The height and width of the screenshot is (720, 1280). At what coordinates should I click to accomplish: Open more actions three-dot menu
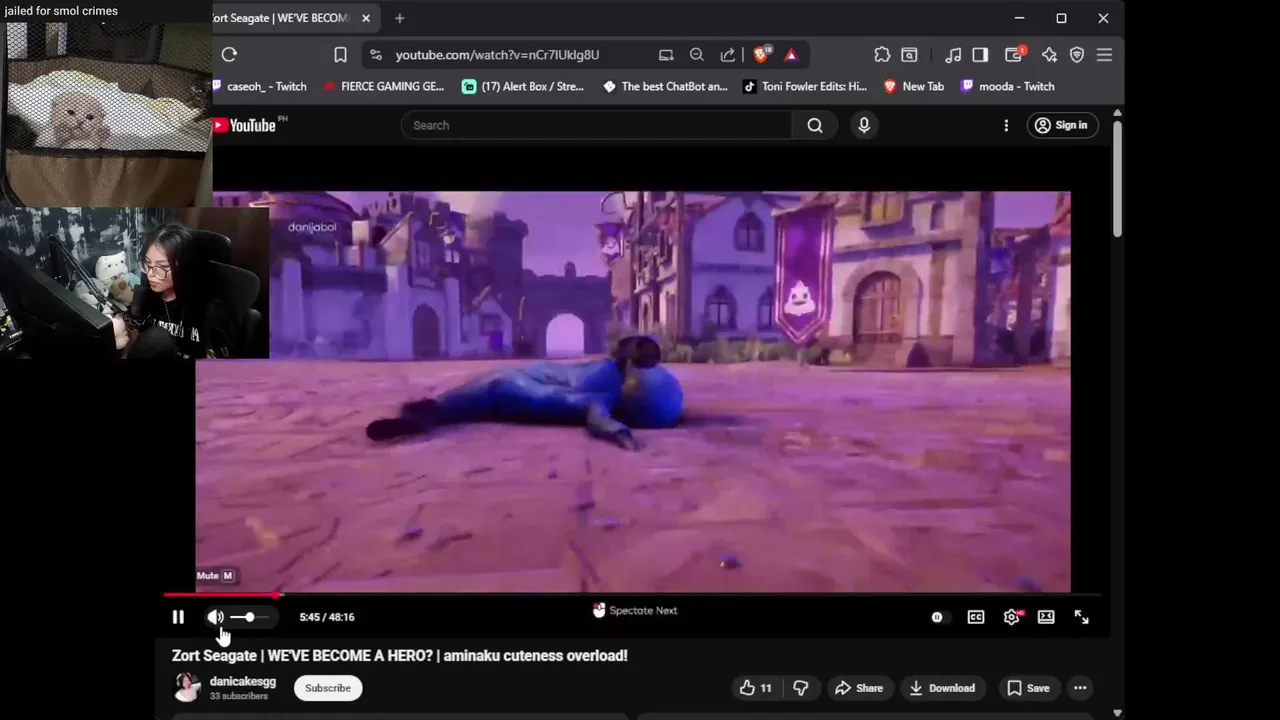pyautogui.click(x=1080, y=688)
